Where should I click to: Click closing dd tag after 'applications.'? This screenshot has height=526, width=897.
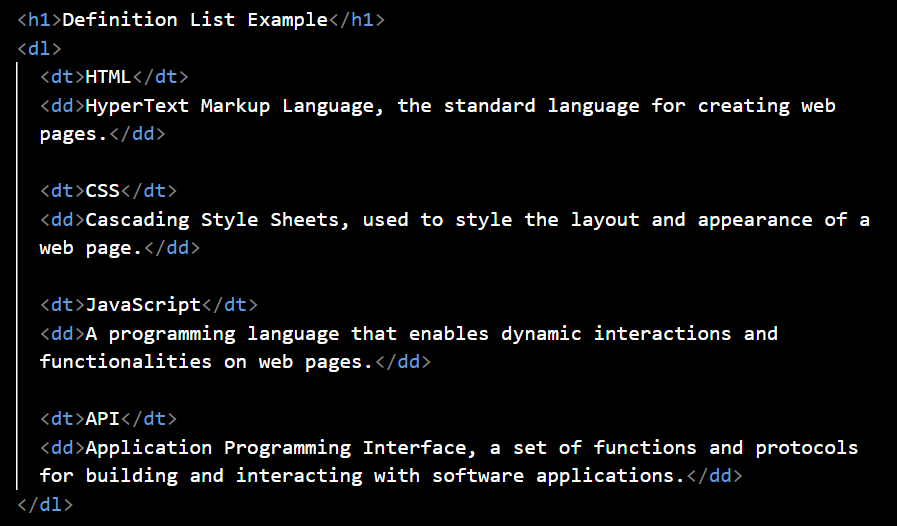click(x=715, y=476)
